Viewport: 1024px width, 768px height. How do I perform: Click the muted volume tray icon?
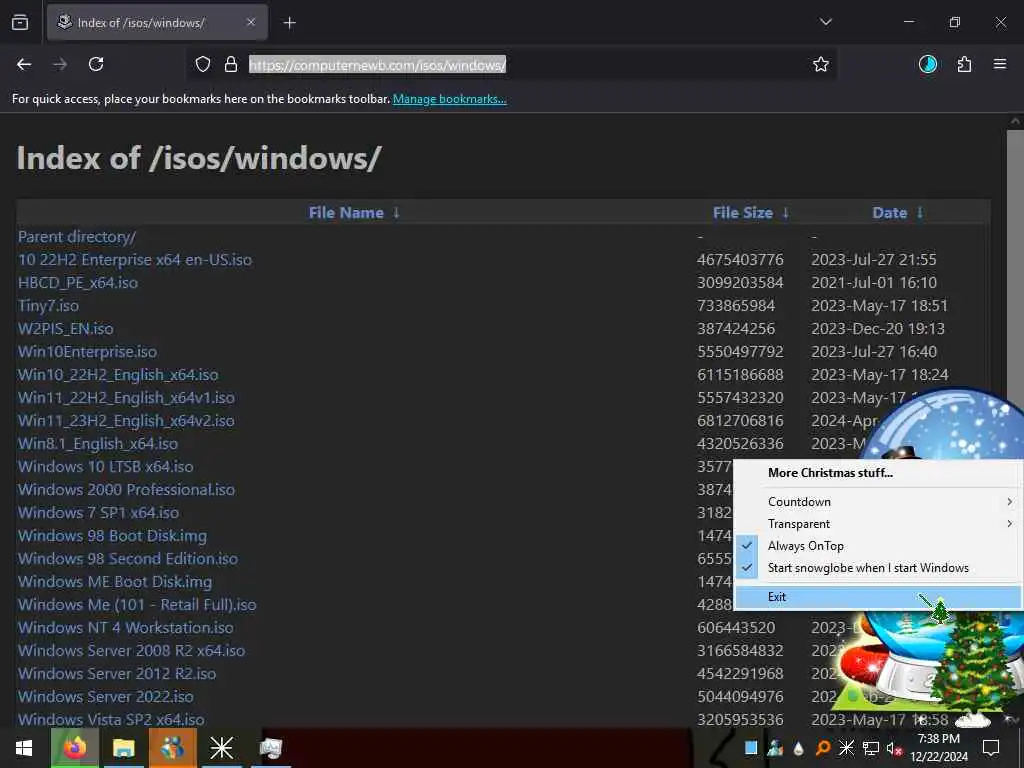pos(894,748)
